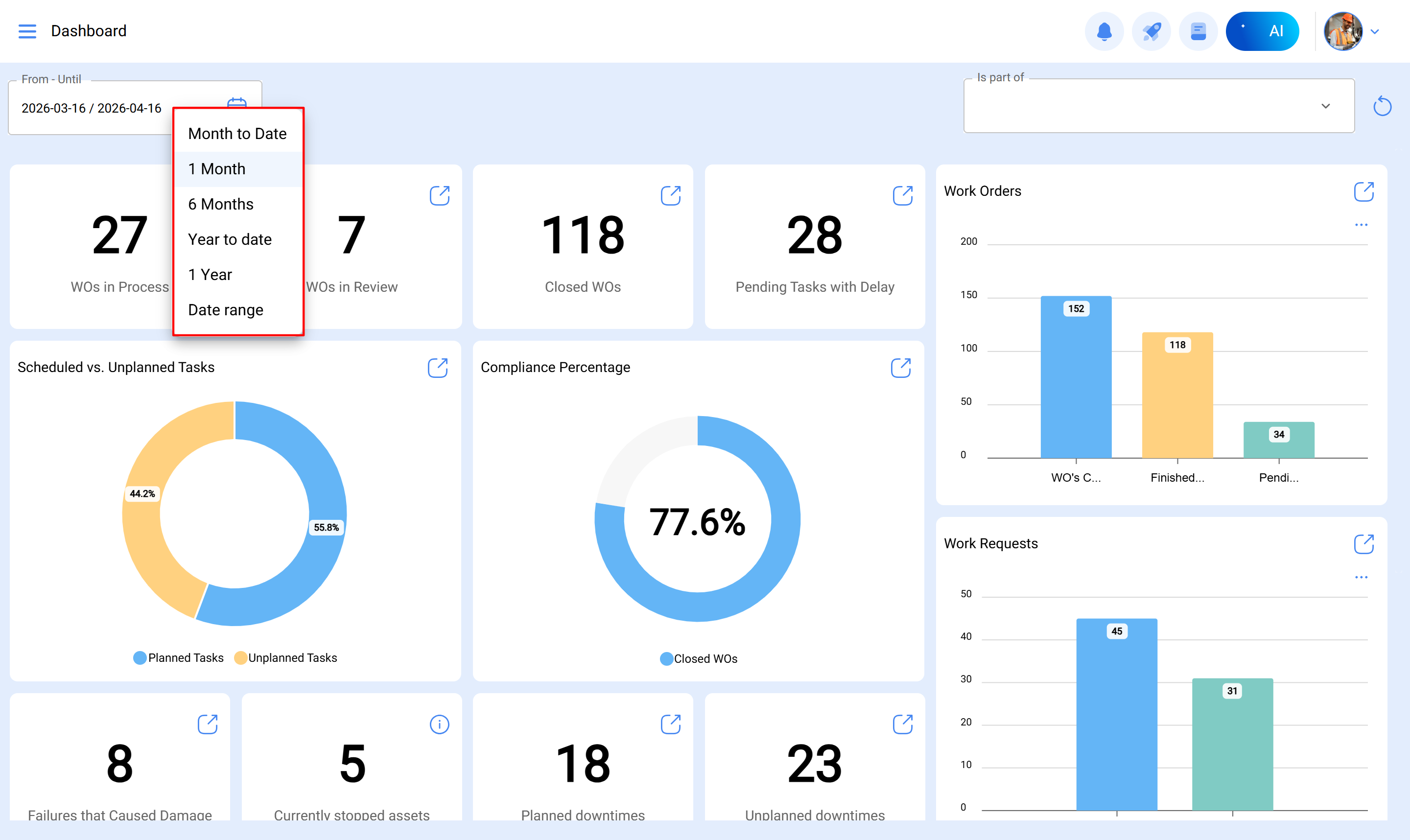The width and height of the screenshot is (1410, 840).
Task: Open Work Orders chart three-dot menu
Action: tap(1361, 225)
